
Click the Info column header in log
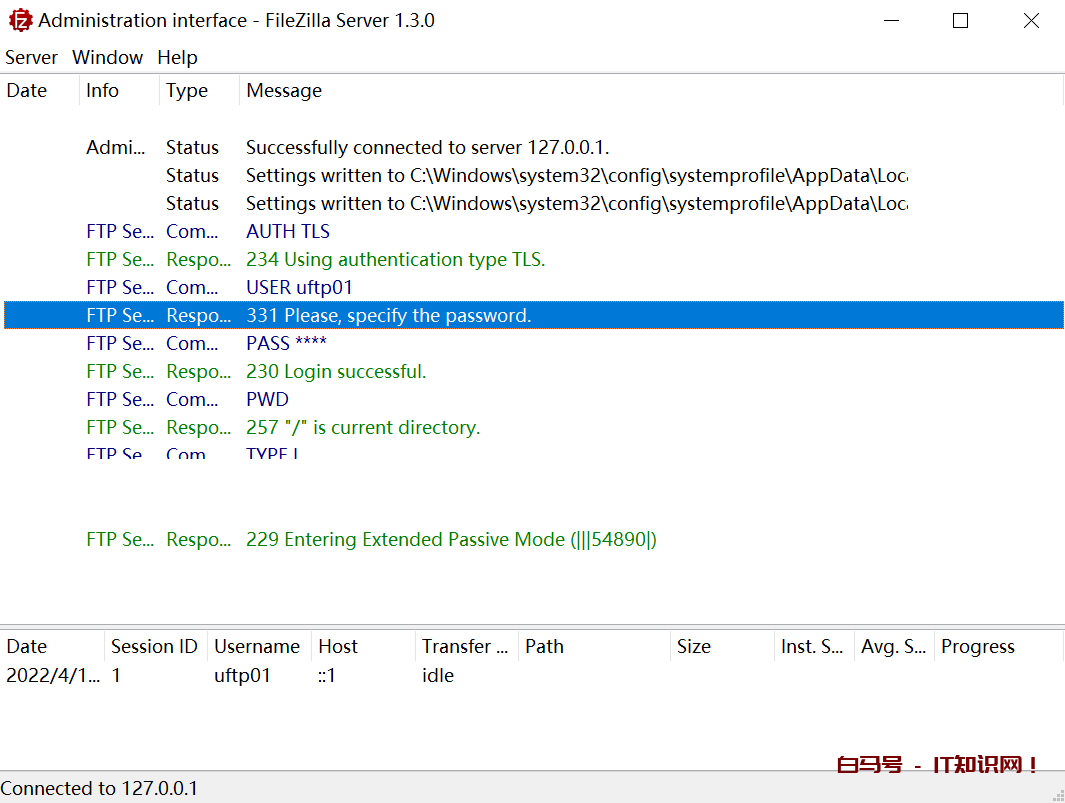(102, 91)
